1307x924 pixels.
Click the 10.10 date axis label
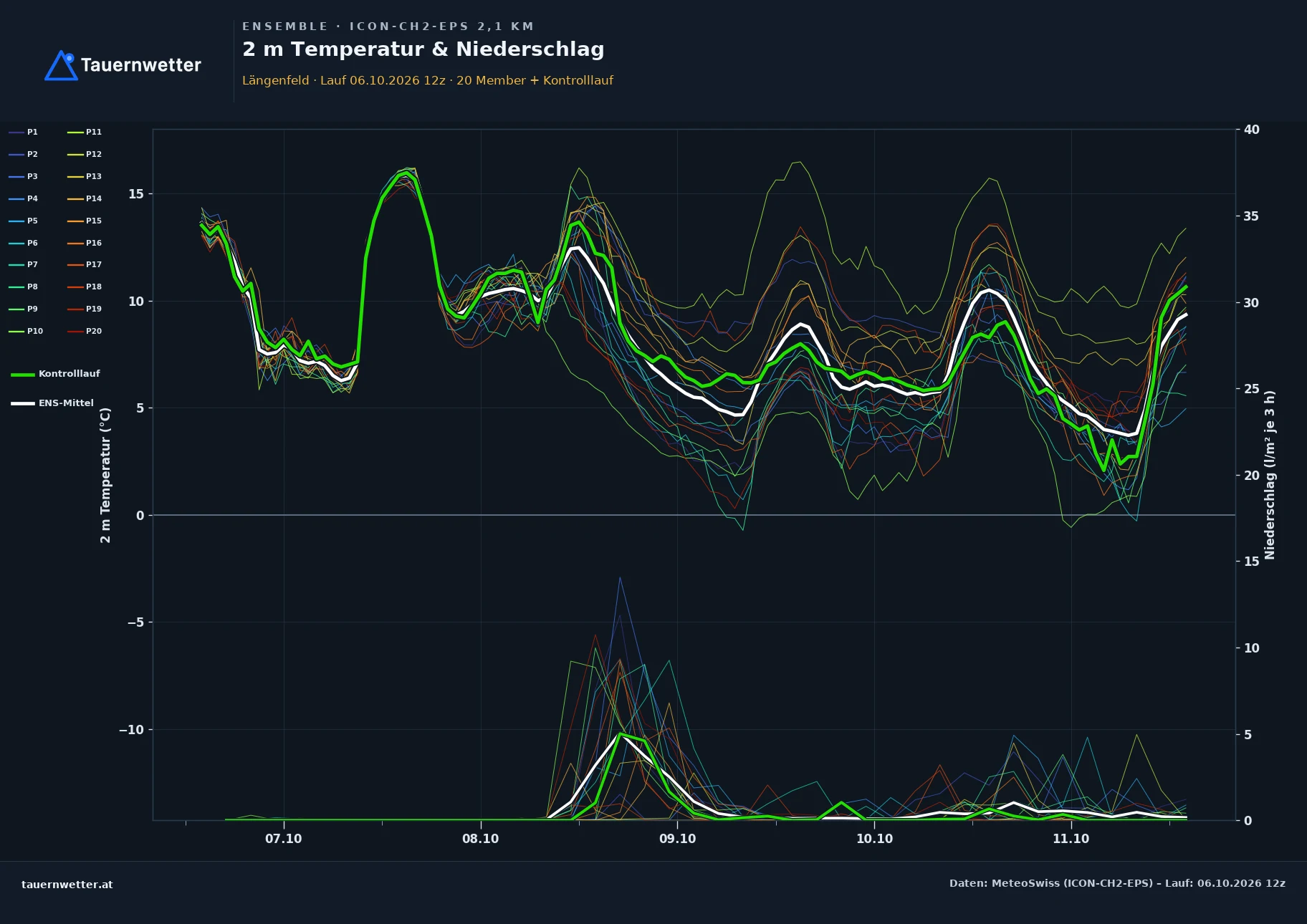pos(874,839)
